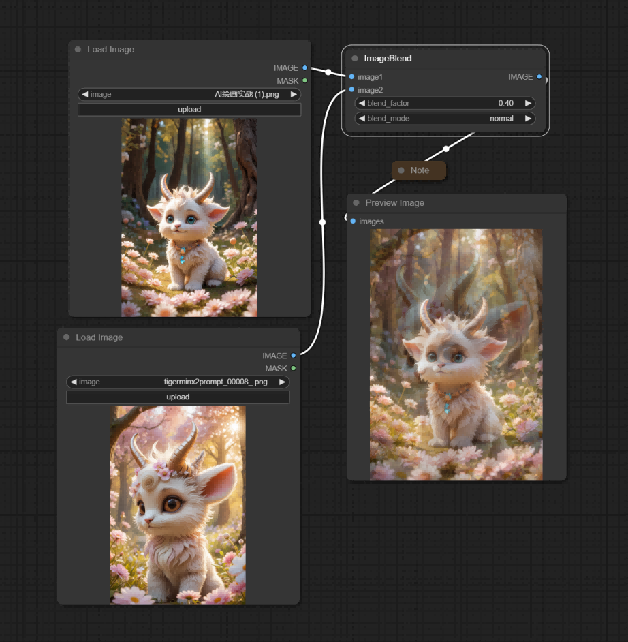Decrease blend_factor with the left arrow
628x642 pixels.
pyautogui.click(x=362, y=103)
